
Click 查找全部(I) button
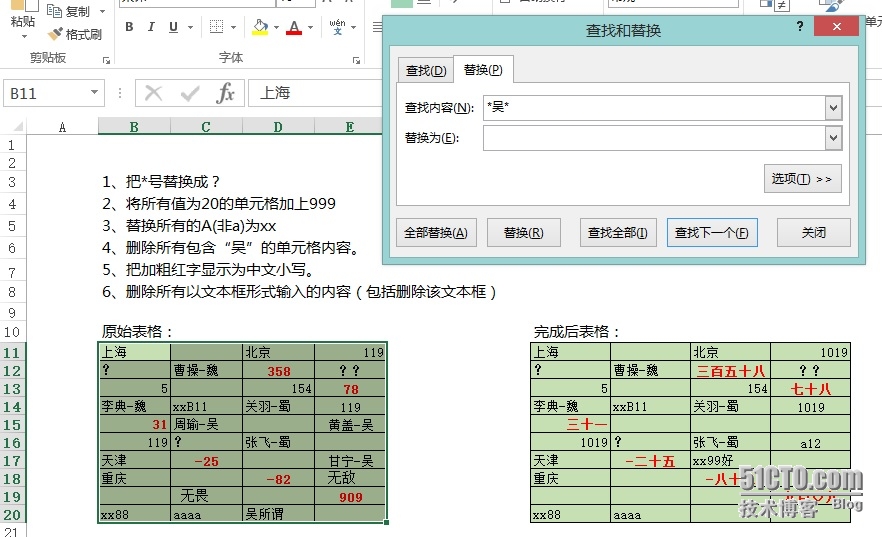tap(618, 233)
